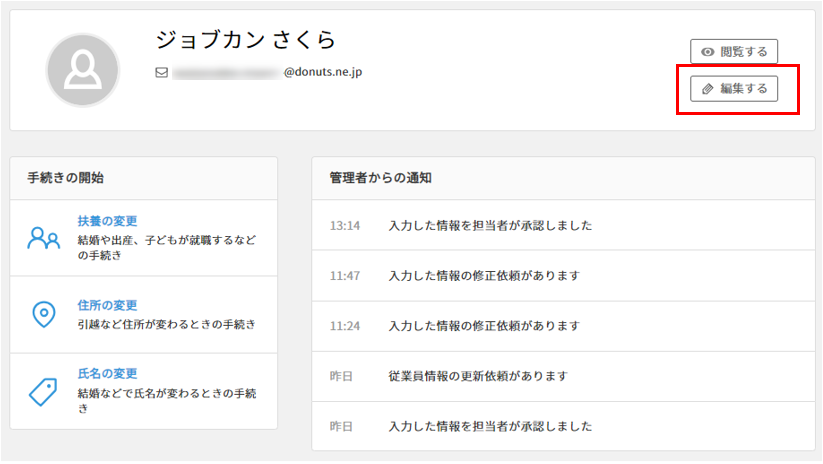823x464 pixels.
Task: Click the name tag icon
Action: pos(43,392)
